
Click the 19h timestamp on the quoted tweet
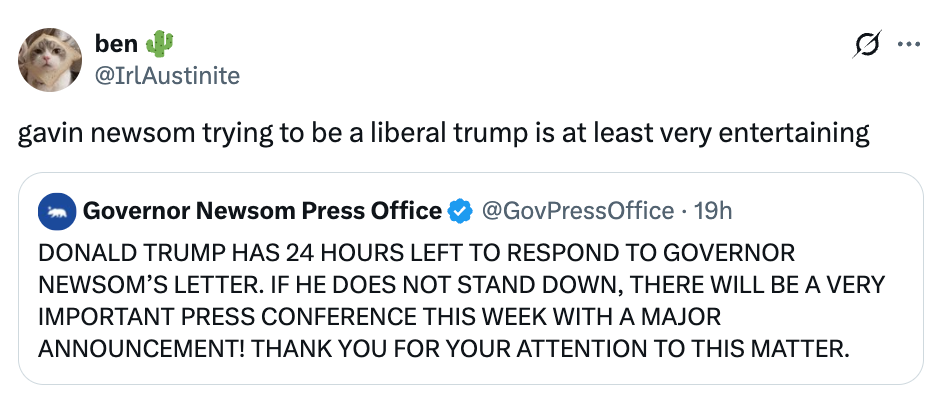tap(714, 211)
